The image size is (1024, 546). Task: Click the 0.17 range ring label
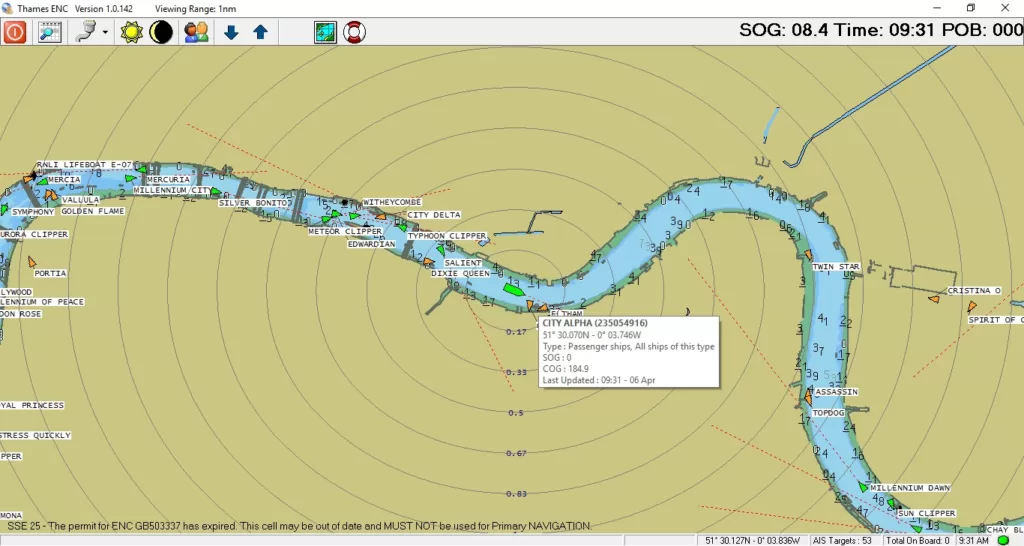point(516,332)
